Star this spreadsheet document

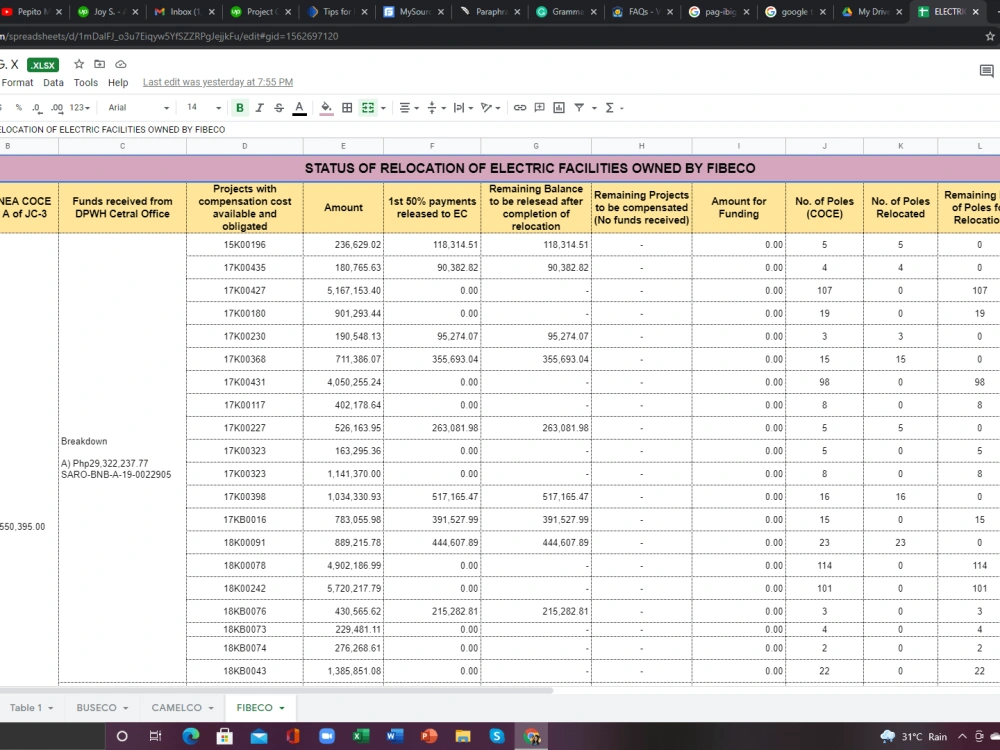[79, 64]
